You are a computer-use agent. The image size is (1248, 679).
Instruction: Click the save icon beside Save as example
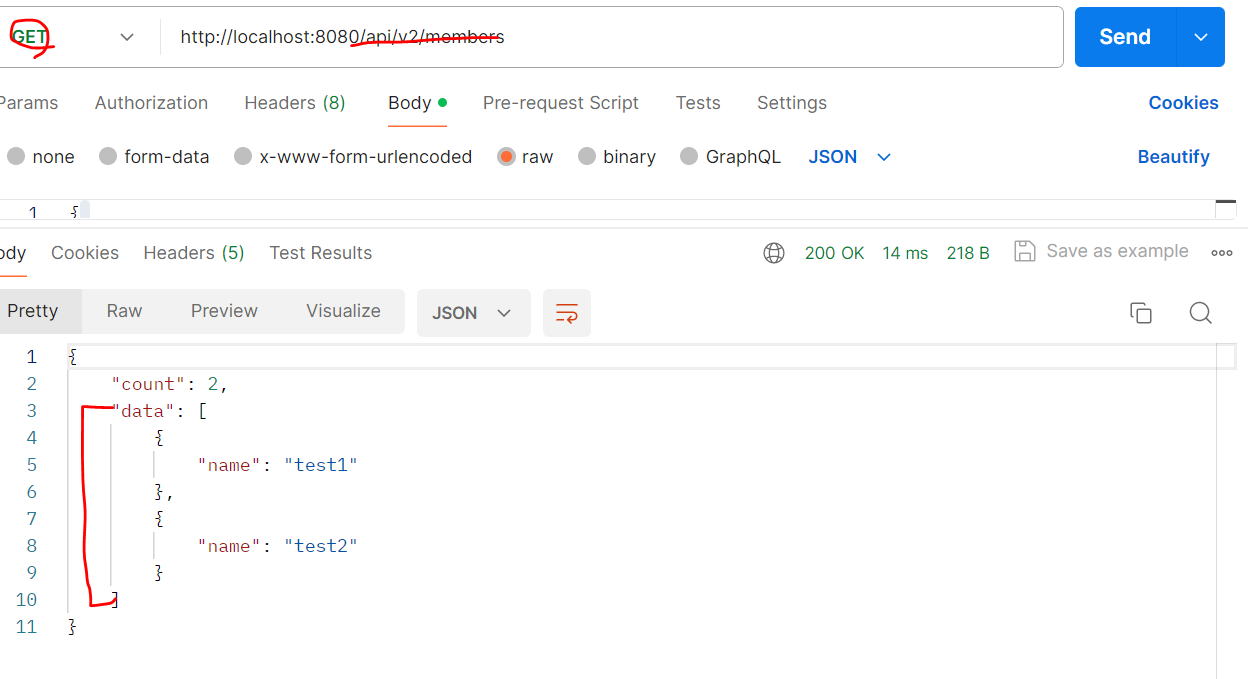[x=1024, y=251]
